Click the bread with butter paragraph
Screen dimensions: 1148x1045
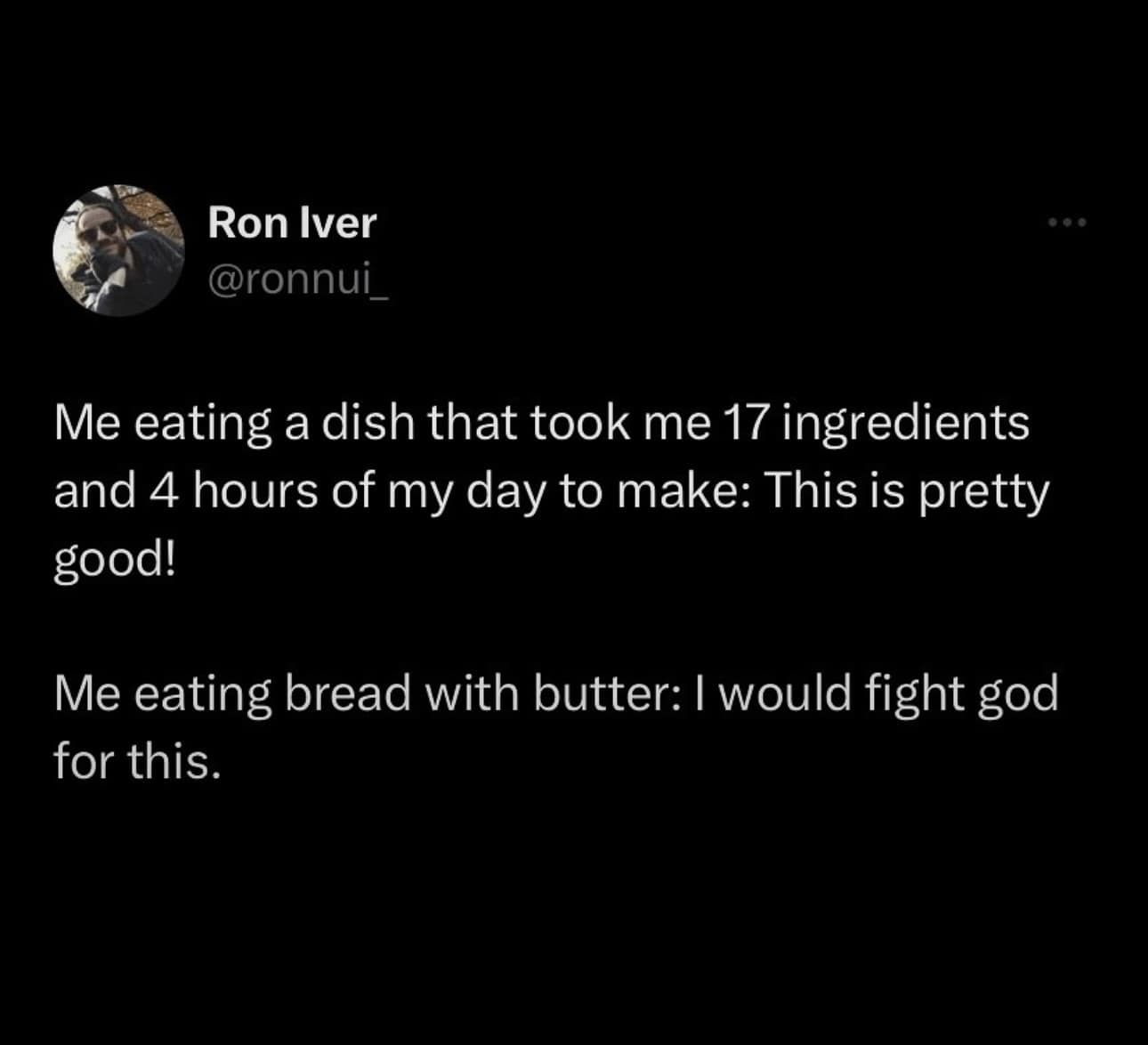[x=556, y=726]
